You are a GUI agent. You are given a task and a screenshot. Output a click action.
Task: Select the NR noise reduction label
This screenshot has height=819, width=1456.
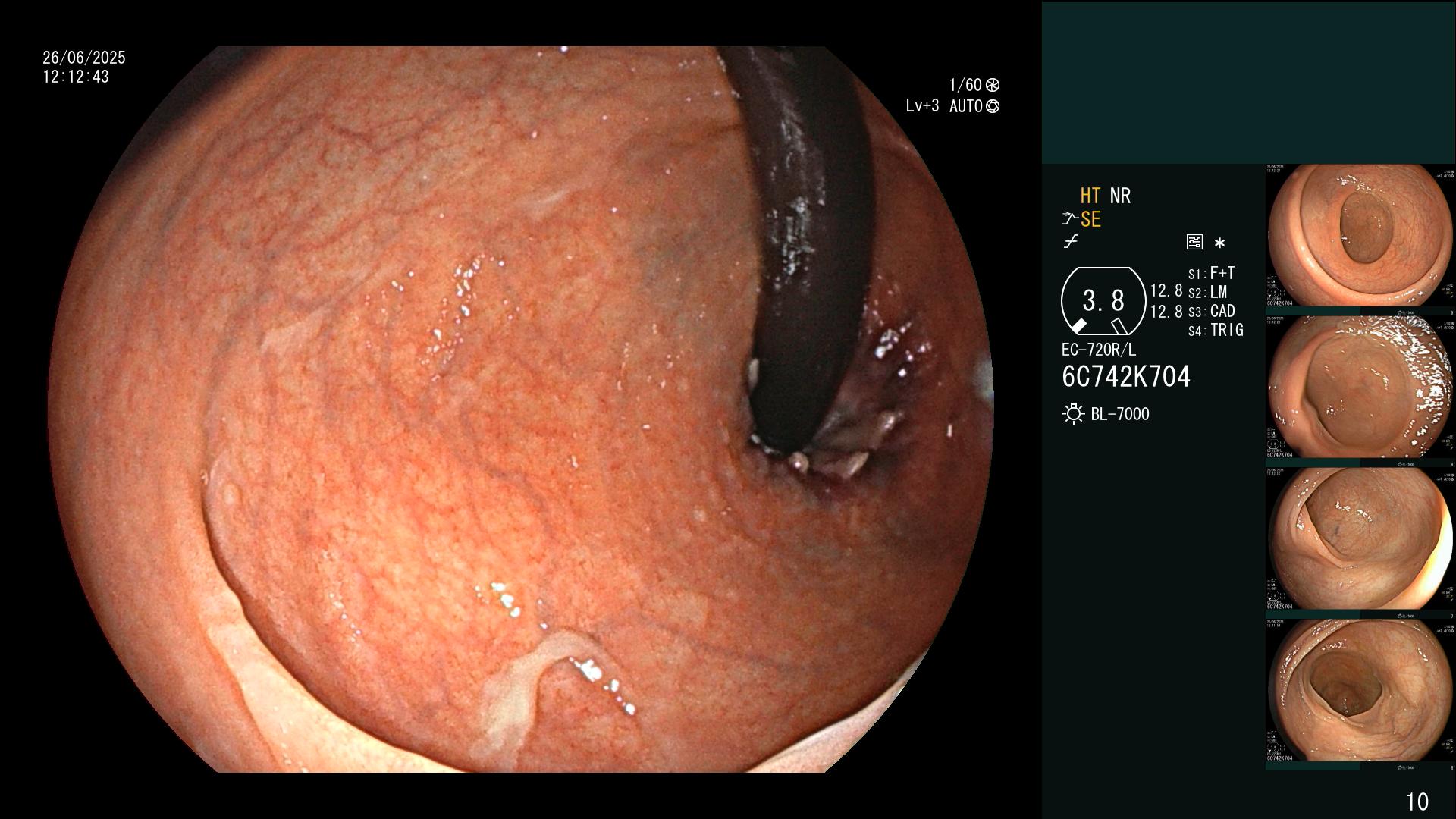tap(1120, 196)
